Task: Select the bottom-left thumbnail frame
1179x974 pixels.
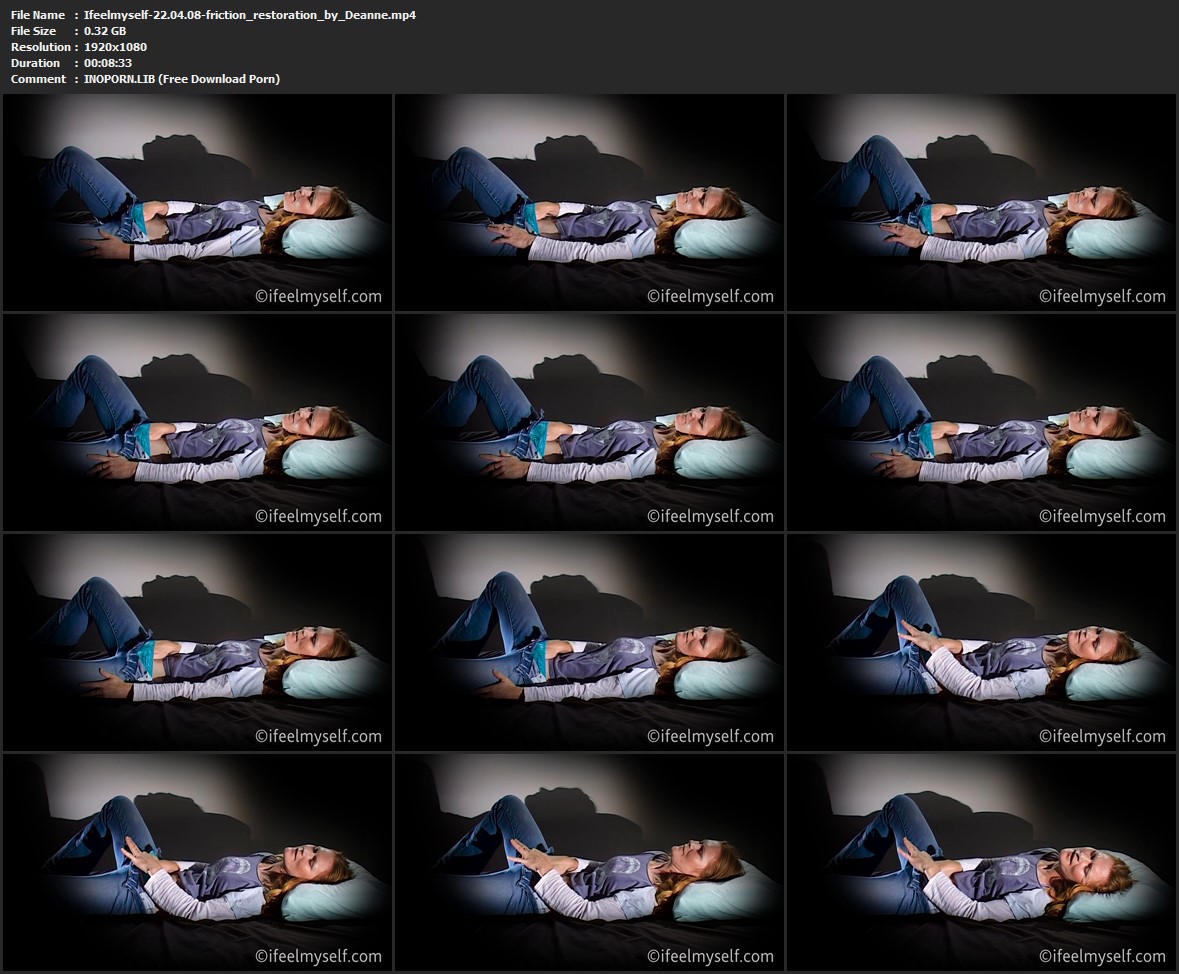Action: (x=197, y=862)
